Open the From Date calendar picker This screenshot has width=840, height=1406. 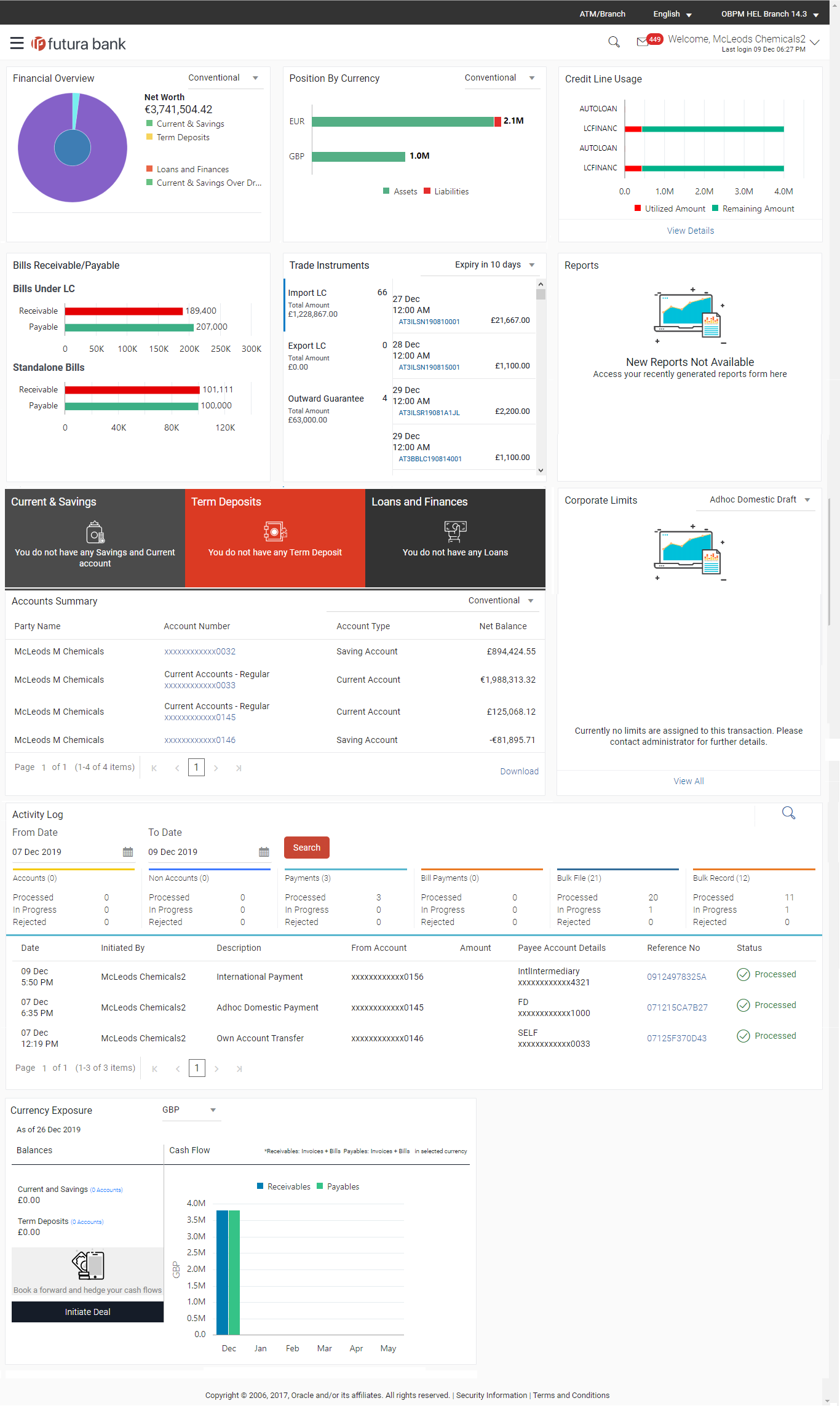(128, 852)
